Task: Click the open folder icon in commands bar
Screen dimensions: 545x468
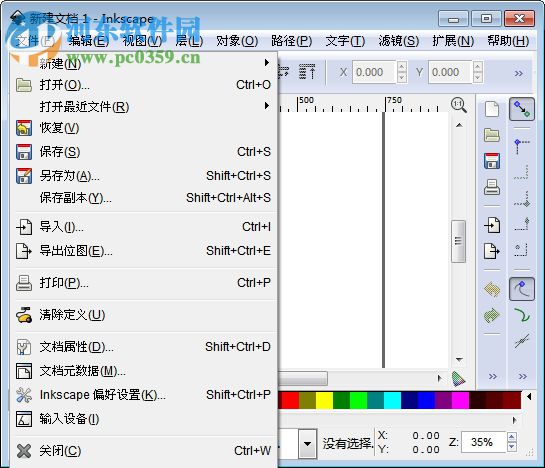Action: (x=492, y=135)
